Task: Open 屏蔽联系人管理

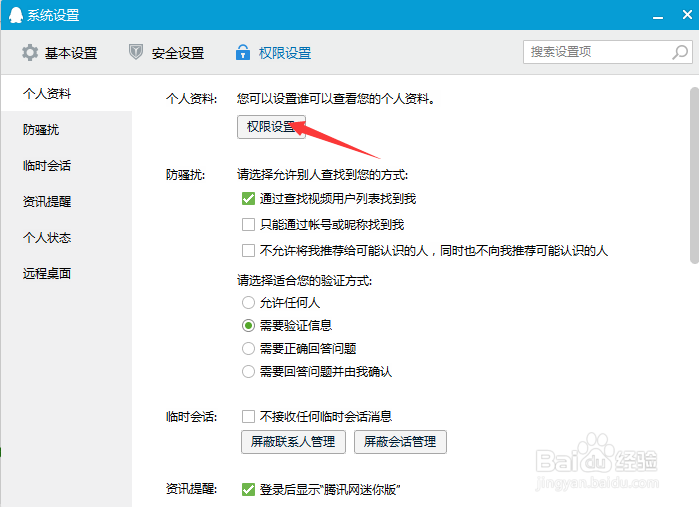Action: [293, 442]
